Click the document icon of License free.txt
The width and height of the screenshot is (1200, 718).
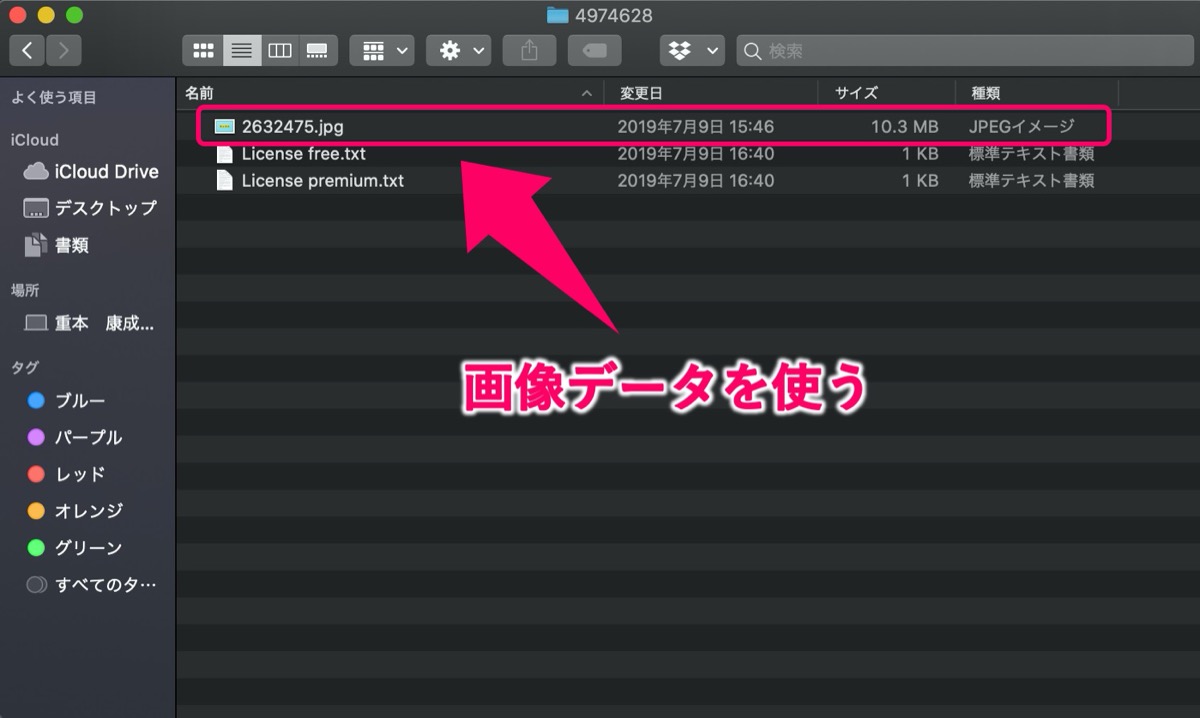coord(225,154)
